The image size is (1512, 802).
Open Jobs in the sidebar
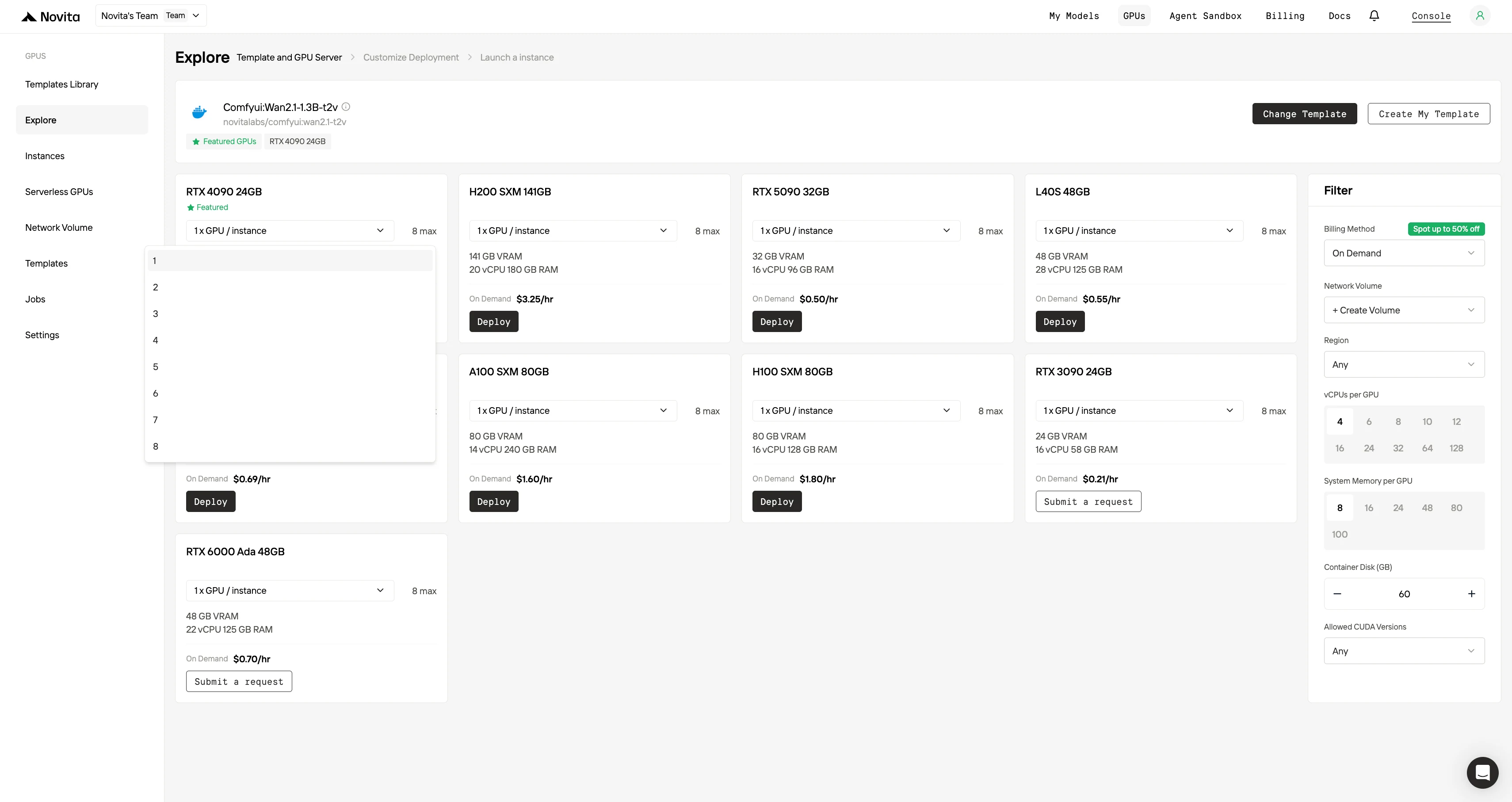click(x=82, y=299)
